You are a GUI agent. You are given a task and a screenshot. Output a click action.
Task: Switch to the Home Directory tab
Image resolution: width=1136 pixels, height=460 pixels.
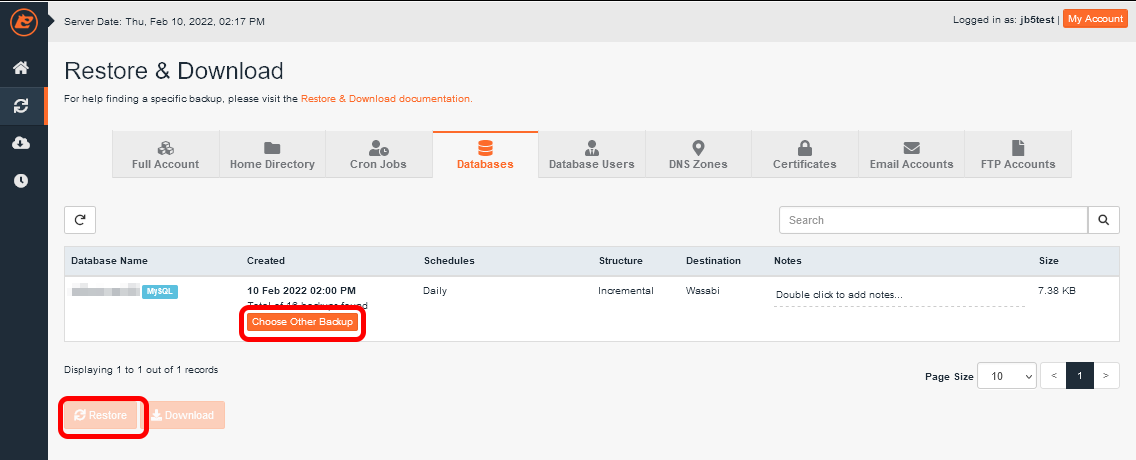click(x=272, y=155)
